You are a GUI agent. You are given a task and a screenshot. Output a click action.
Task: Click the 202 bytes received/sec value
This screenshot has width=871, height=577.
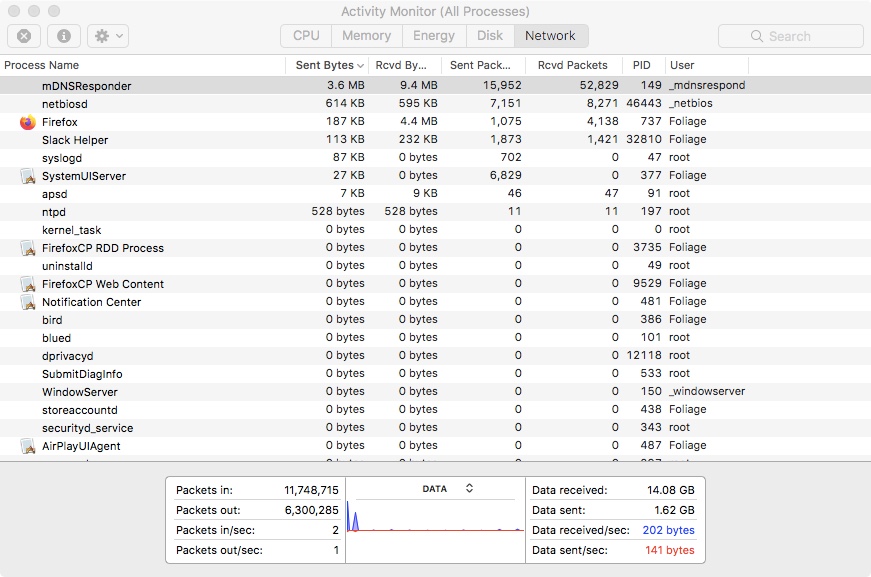pos(668,530)
